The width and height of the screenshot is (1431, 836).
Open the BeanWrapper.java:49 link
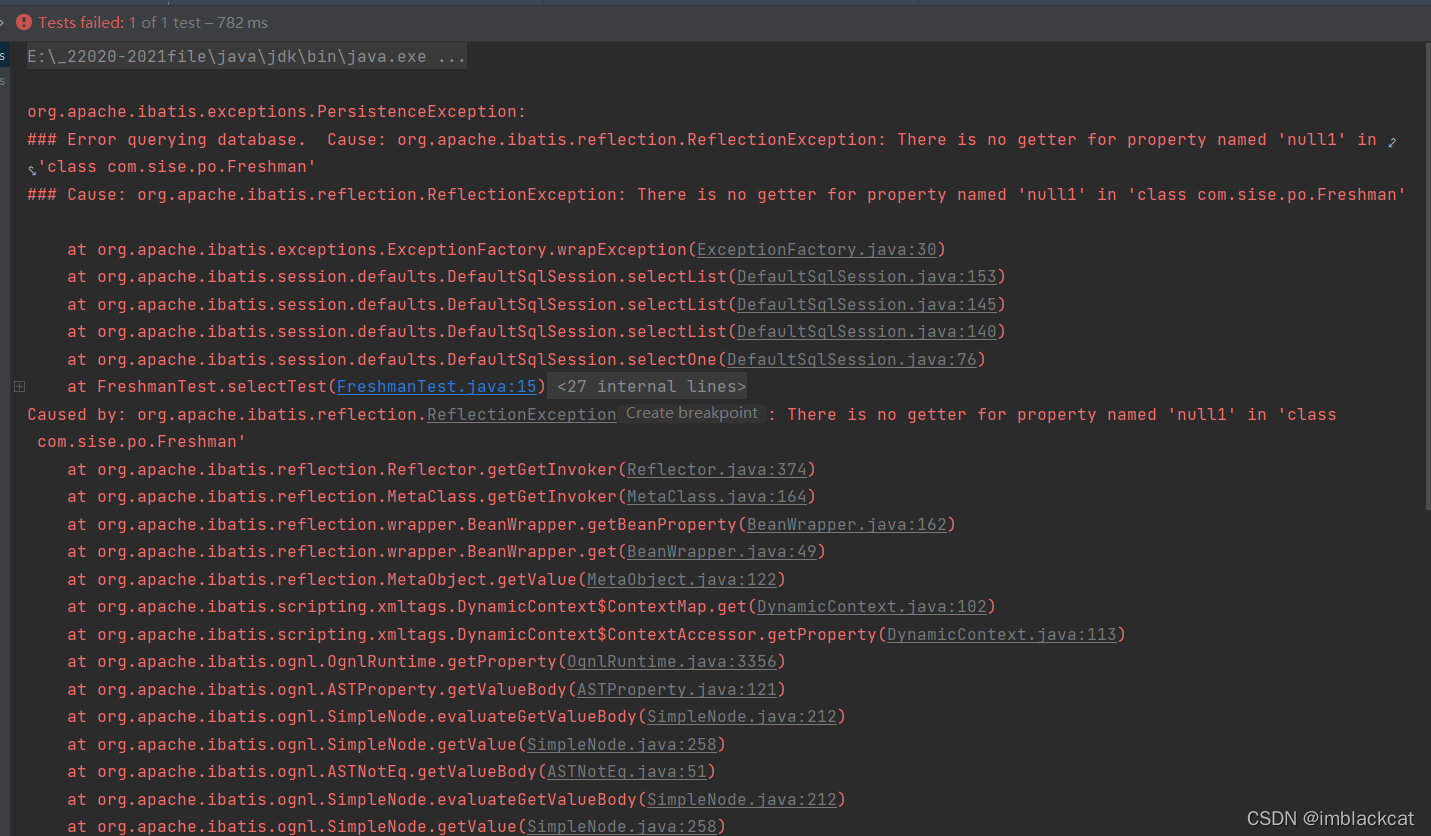(x=721, y=552)
